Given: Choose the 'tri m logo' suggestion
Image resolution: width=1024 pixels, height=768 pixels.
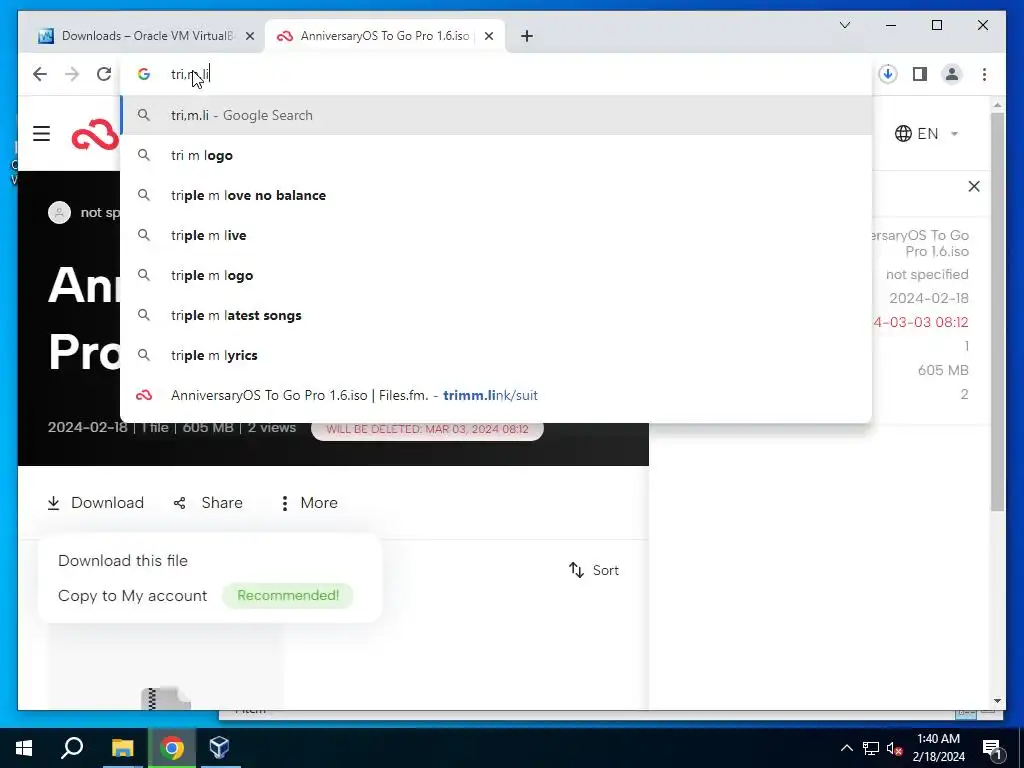Looking at the screenshot, I should pyautogui.click(x=496, y=155).
